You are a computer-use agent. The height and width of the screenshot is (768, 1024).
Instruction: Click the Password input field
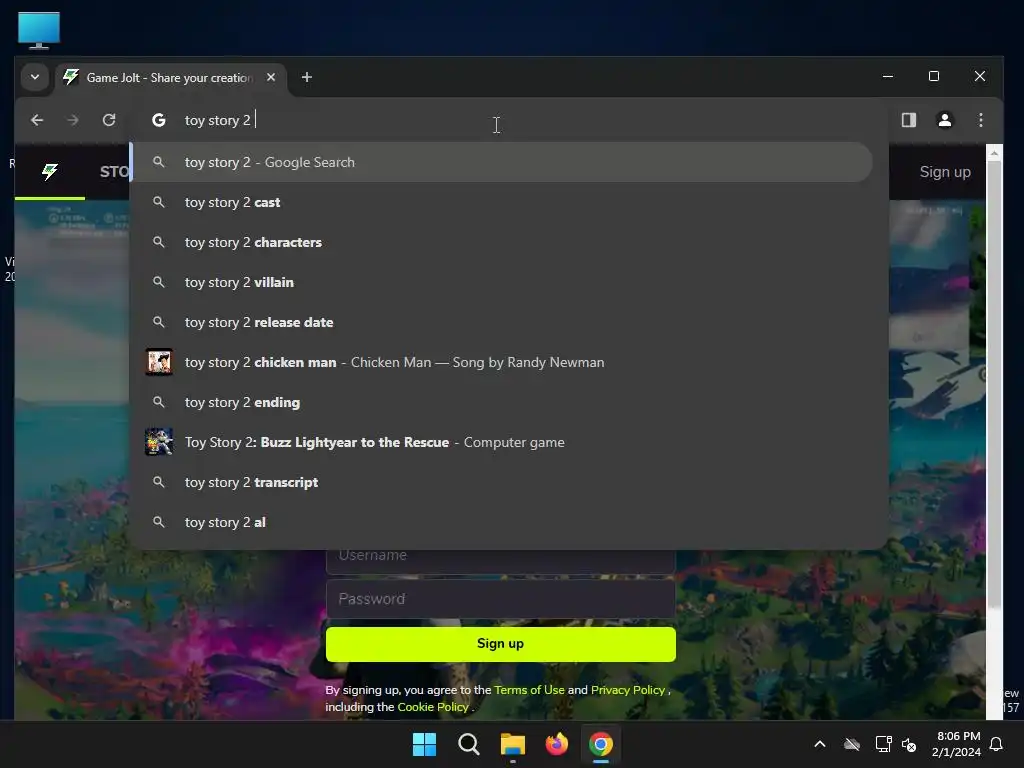[501, 599]
